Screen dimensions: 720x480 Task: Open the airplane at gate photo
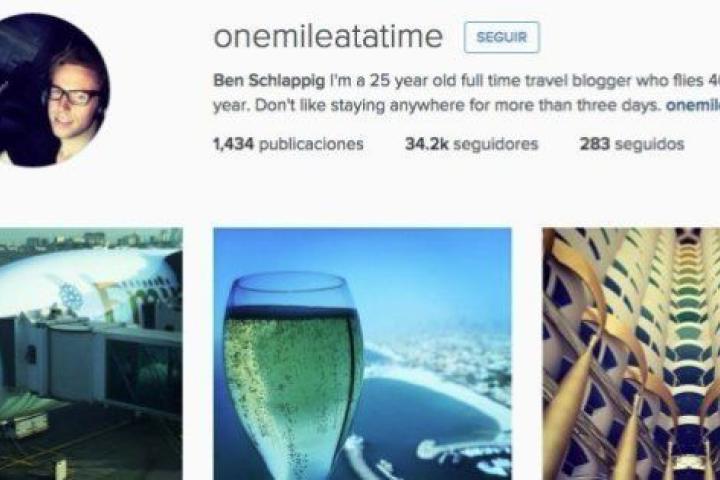tap(91, 354)
